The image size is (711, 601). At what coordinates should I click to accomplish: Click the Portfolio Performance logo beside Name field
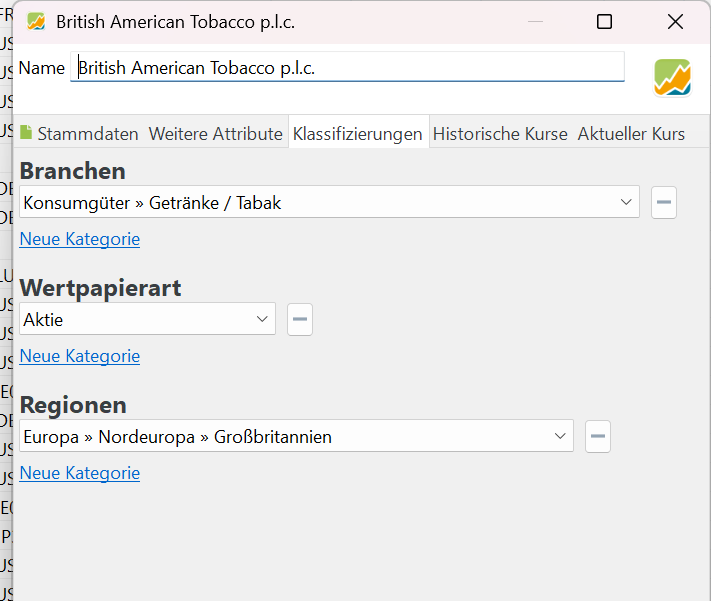[672, 77]
